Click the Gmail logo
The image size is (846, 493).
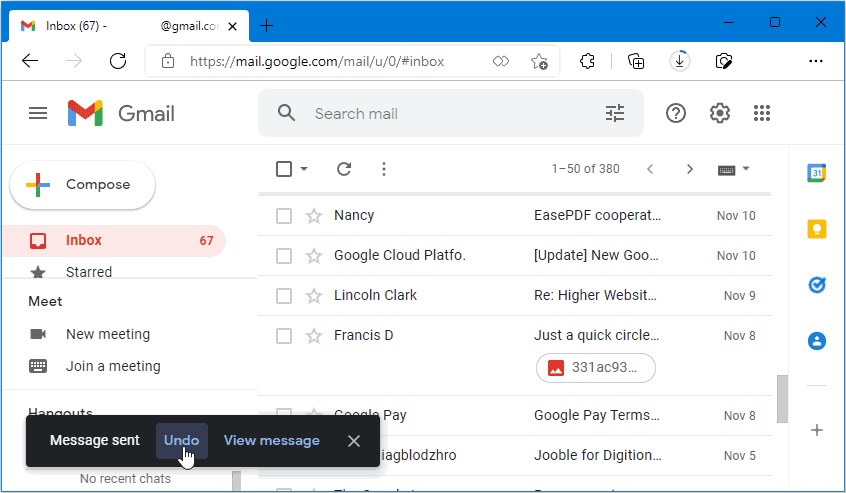click(x=121, y=113)
